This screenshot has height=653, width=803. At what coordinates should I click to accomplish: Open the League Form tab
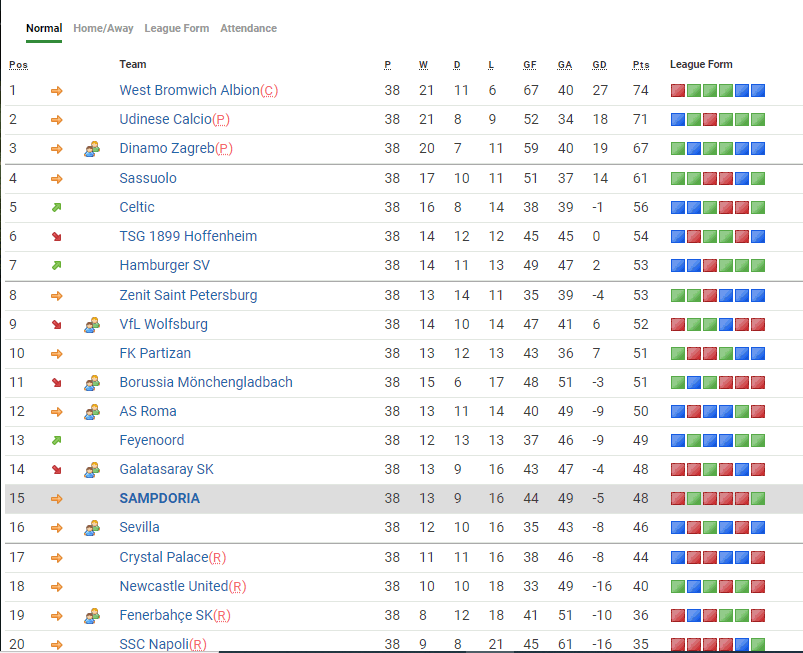pyautogui.click(x=176, y=29)
